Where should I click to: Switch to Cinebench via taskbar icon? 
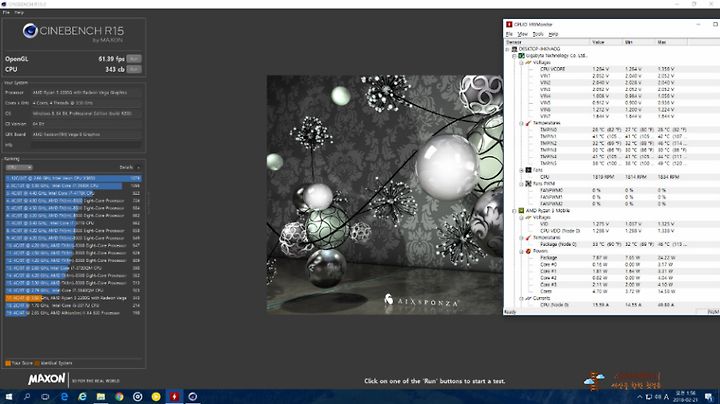(x=193, y=397)
